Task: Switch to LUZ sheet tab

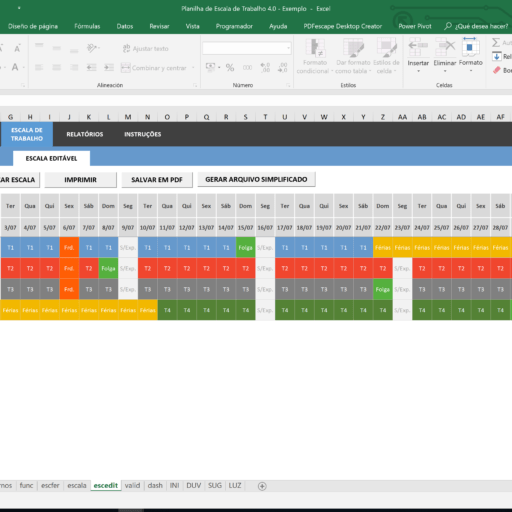Action: [x=235, y=486]
